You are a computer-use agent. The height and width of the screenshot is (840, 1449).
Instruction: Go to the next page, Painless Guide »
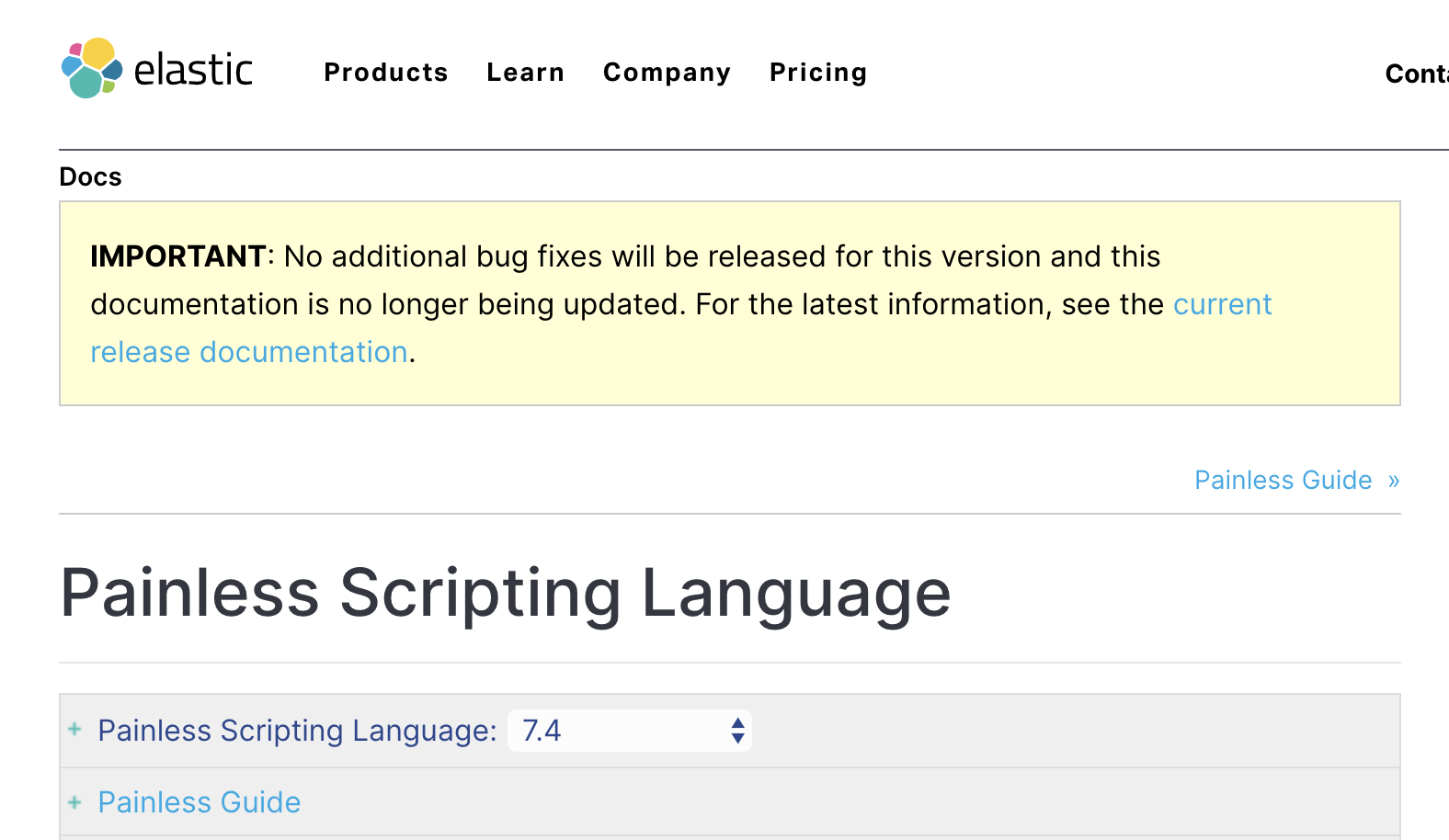1296,480
